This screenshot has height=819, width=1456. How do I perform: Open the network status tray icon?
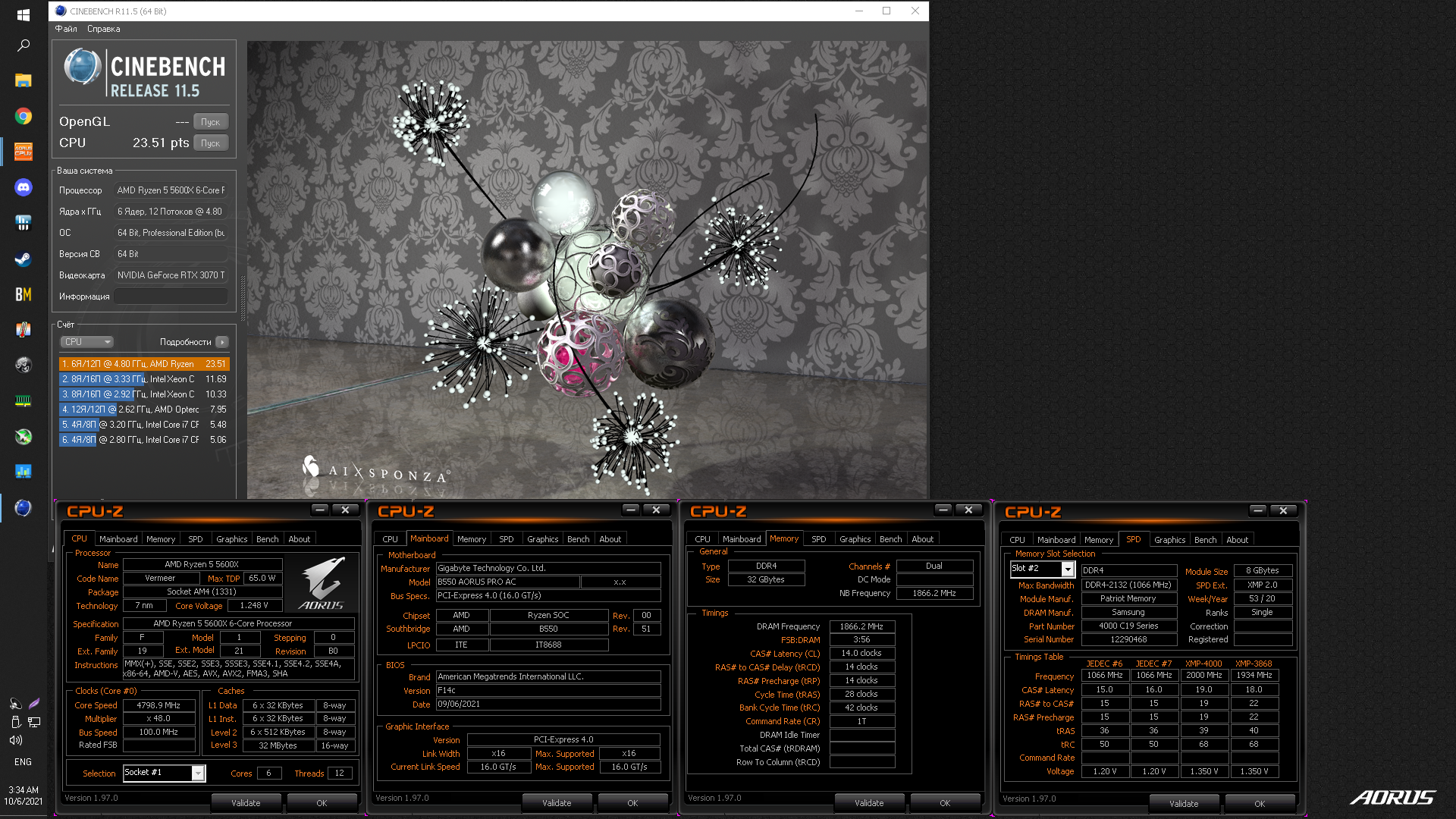click(x=34, y=722)
